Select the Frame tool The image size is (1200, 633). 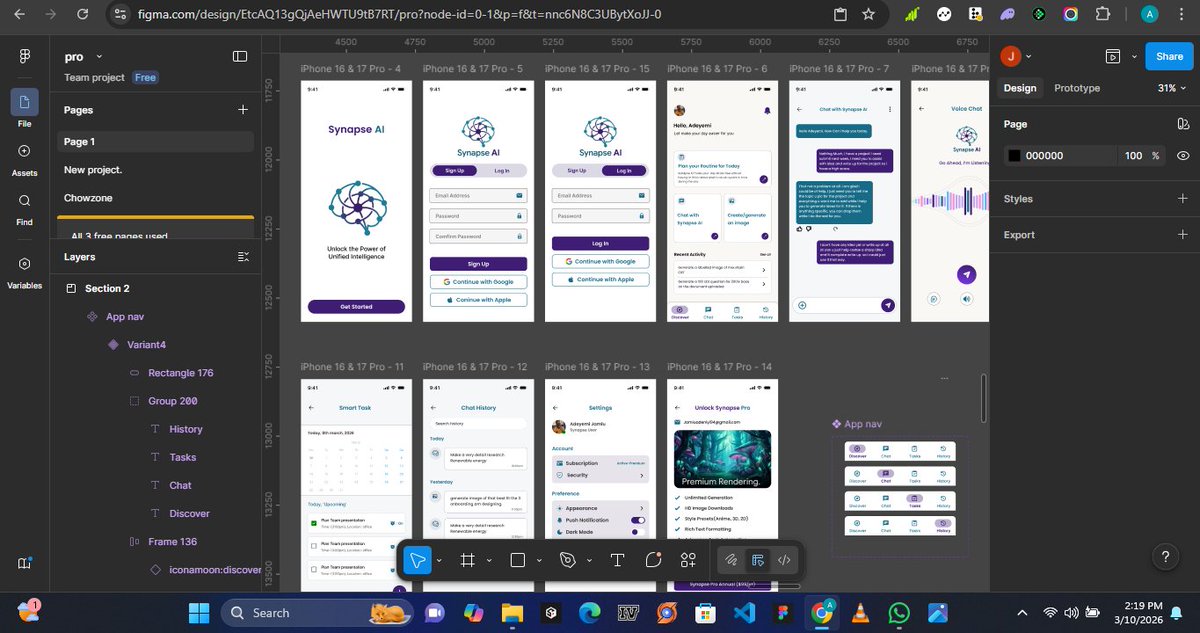[x=467, y=560]
